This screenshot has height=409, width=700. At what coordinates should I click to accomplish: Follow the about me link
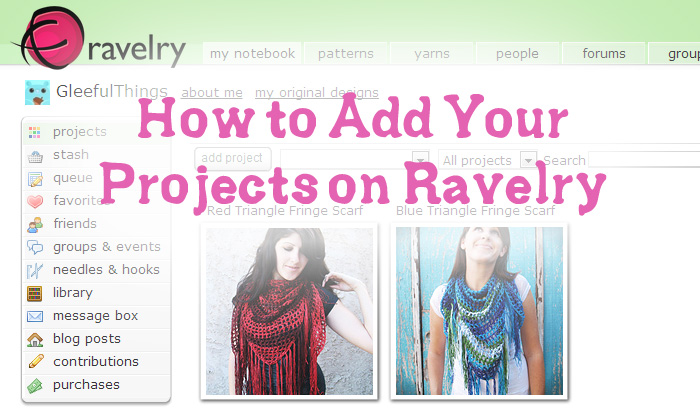click(x=212, y=92)
